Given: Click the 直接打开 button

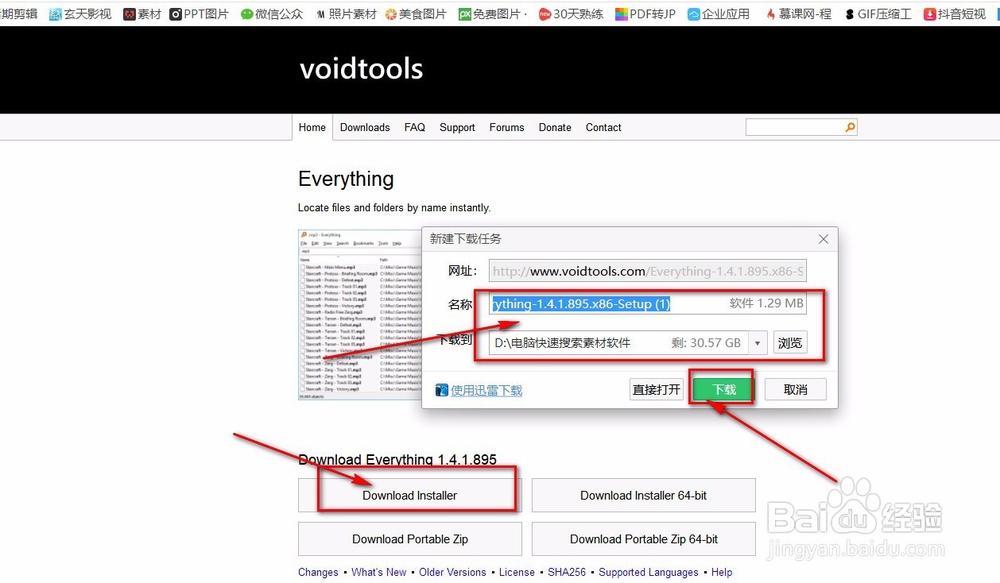Looking at the screenshot, I should [x=656, y=390].
